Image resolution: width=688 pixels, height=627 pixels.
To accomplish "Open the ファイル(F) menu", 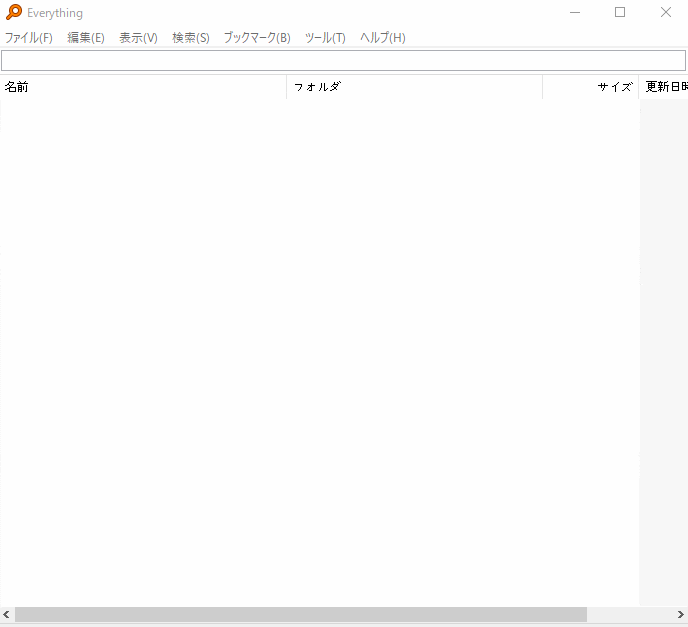I will [x=29, y=38].
